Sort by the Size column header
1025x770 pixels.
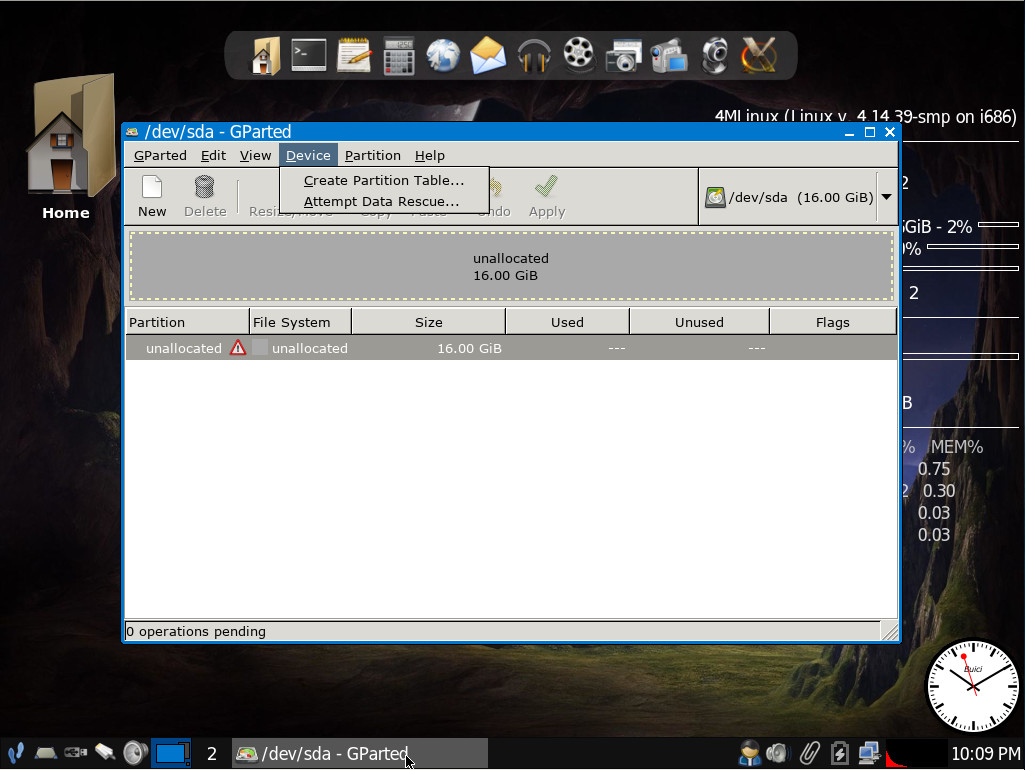428,322
